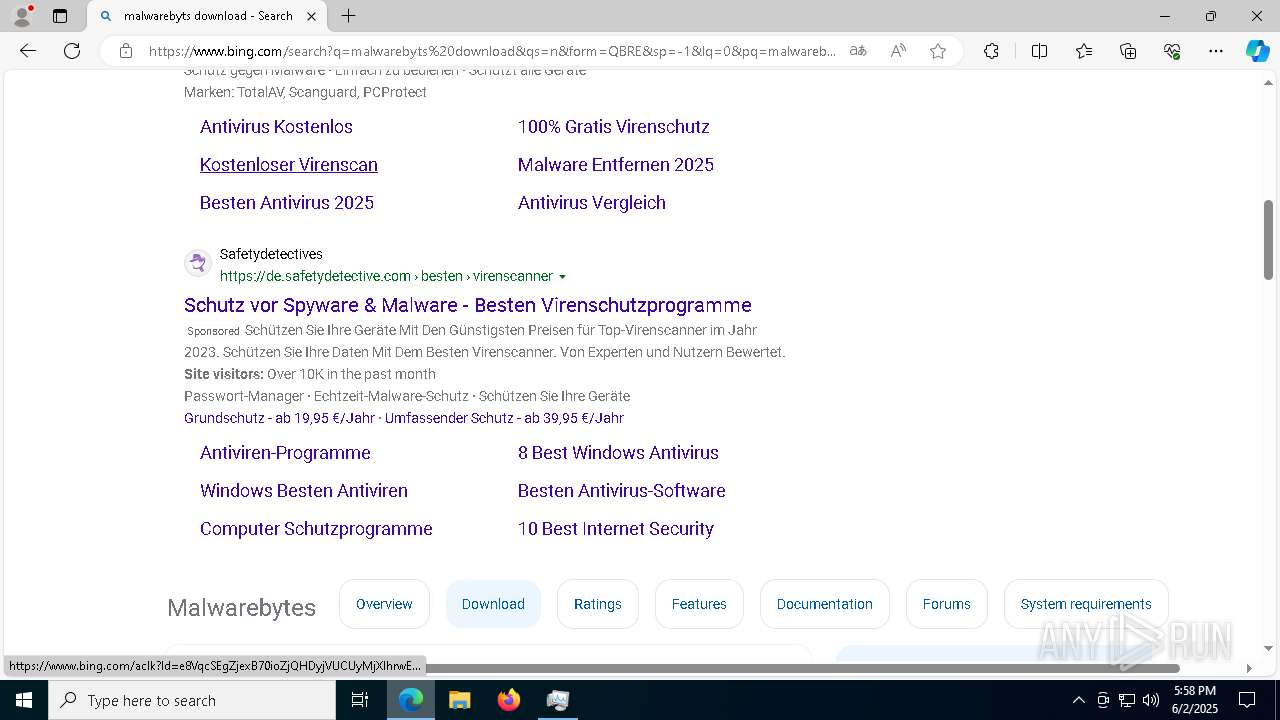Image resolution: width=1280 pixels, height=720 pixels.
Task: Click the Safetydetectives site logo
Action: pos(198,263)
